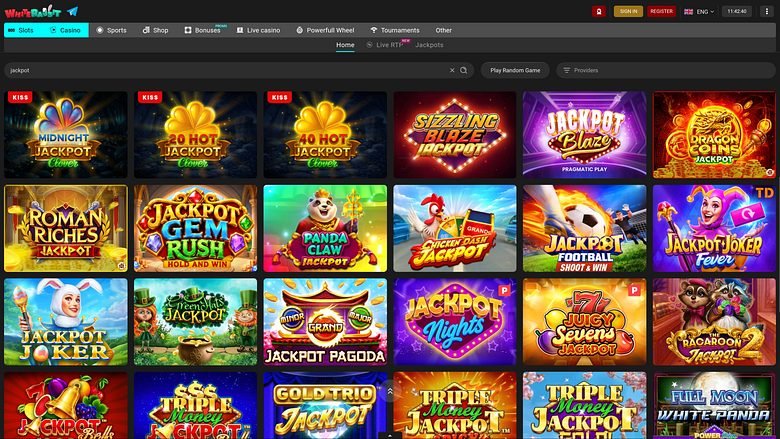The height and width of the screenshot is (439, 780).
Task: Click the UK flag language icon
Action: click(688, 11)
